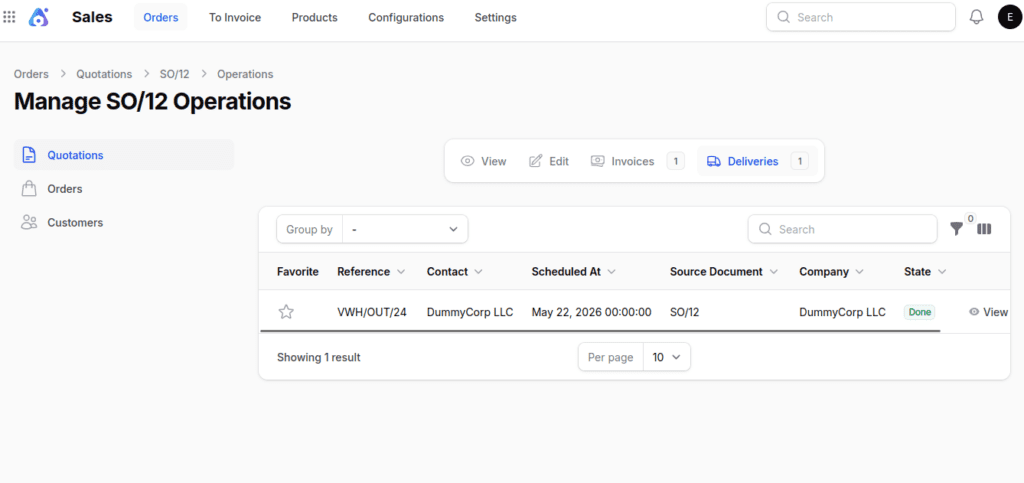Click the VWH/OUT/24 reference cell

(x=372, y=312)
